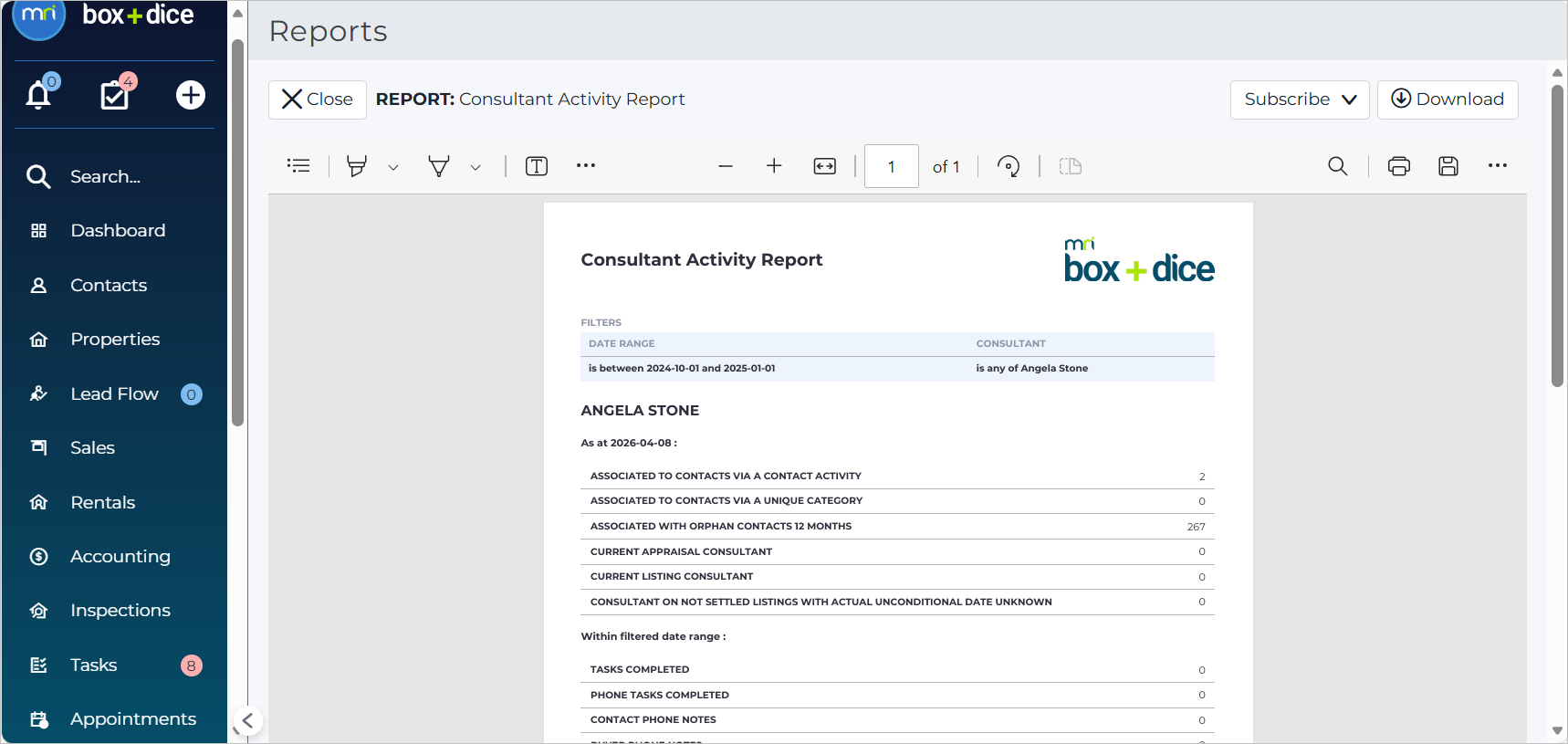Click the 'CURRENT APPRAISAL CONSULTANT' row text
The width and height of the screenshot is (1568, 744).
tap(681, 552)
